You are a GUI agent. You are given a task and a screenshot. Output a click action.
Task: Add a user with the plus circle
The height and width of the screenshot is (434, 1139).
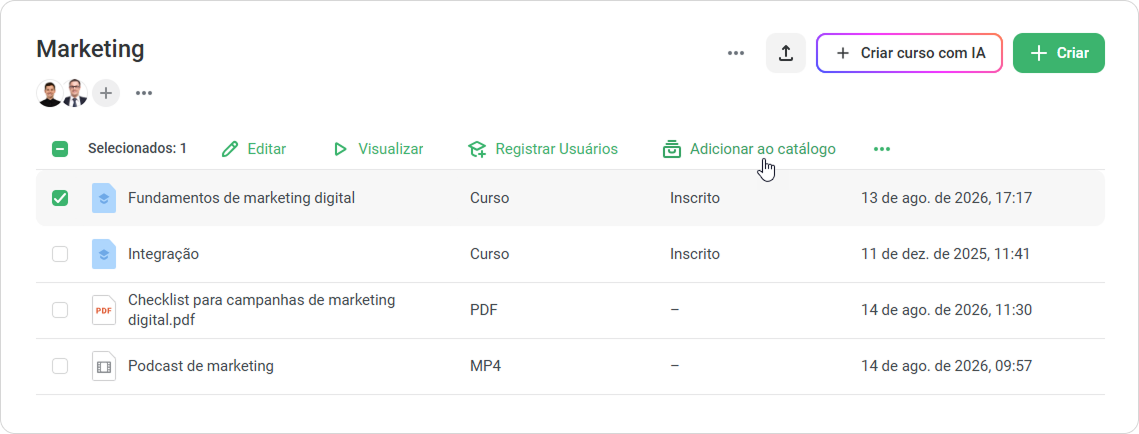[106, 93]
